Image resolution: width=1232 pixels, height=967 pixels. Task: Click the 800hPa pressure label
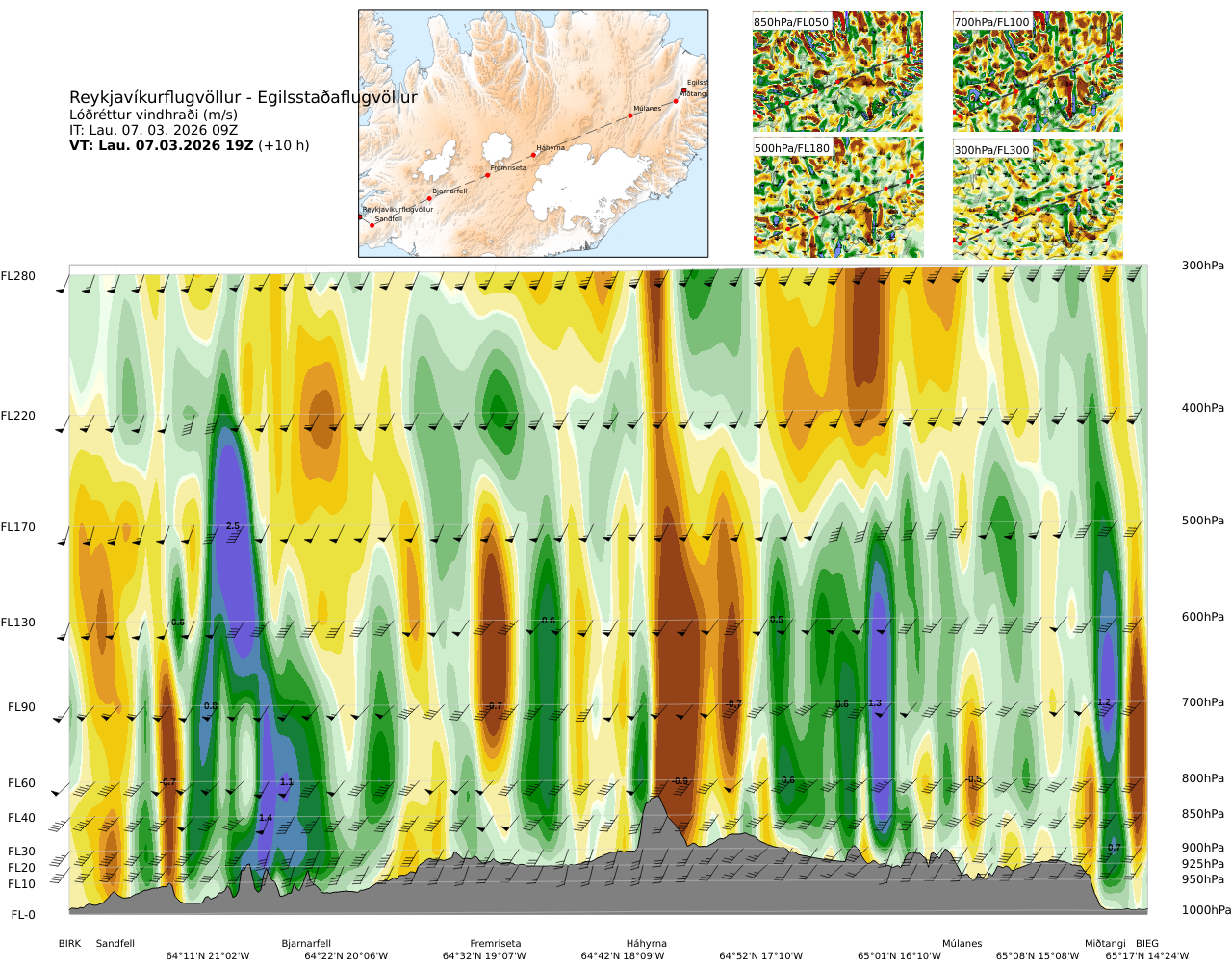pyautogui.click(x=1203, y=779)
